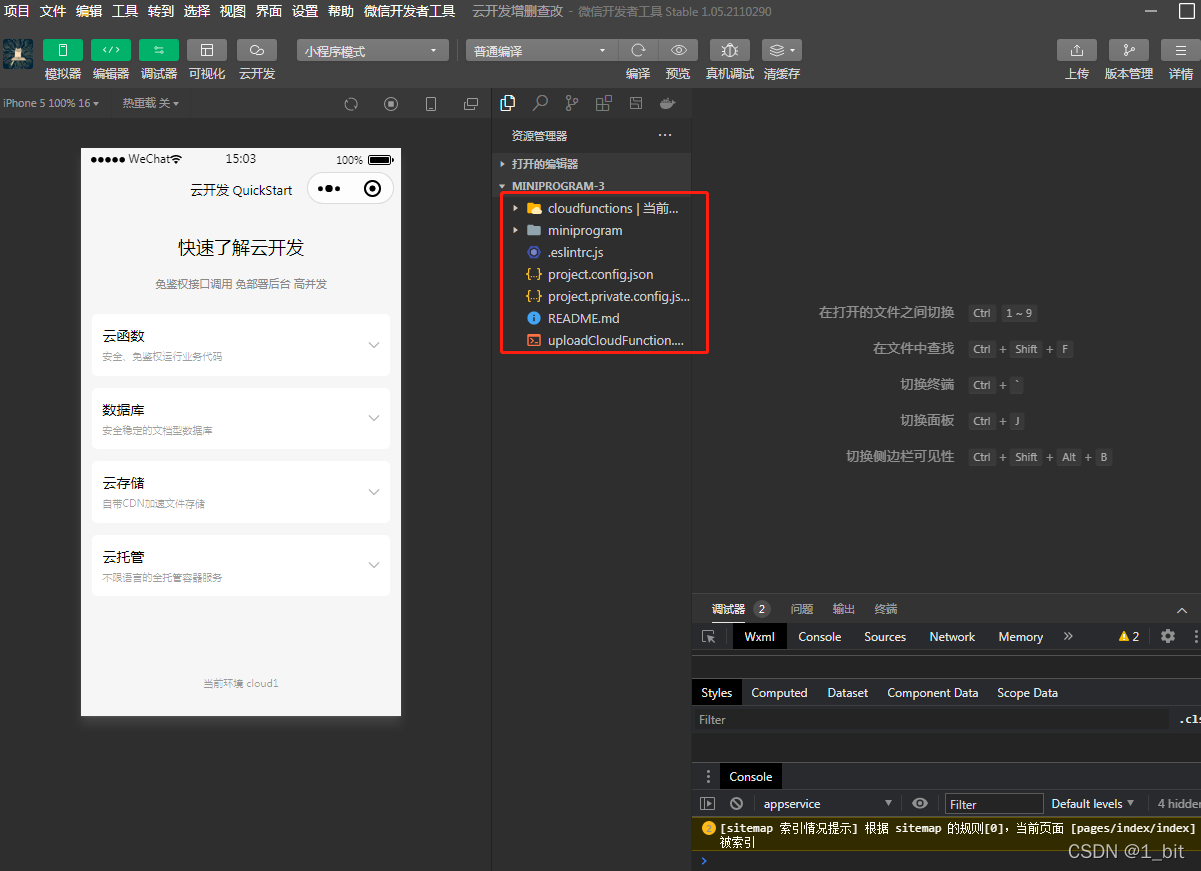Toggle the console live expression eye icon
This screenshot has width=1201, height=871.
(920, 803)
